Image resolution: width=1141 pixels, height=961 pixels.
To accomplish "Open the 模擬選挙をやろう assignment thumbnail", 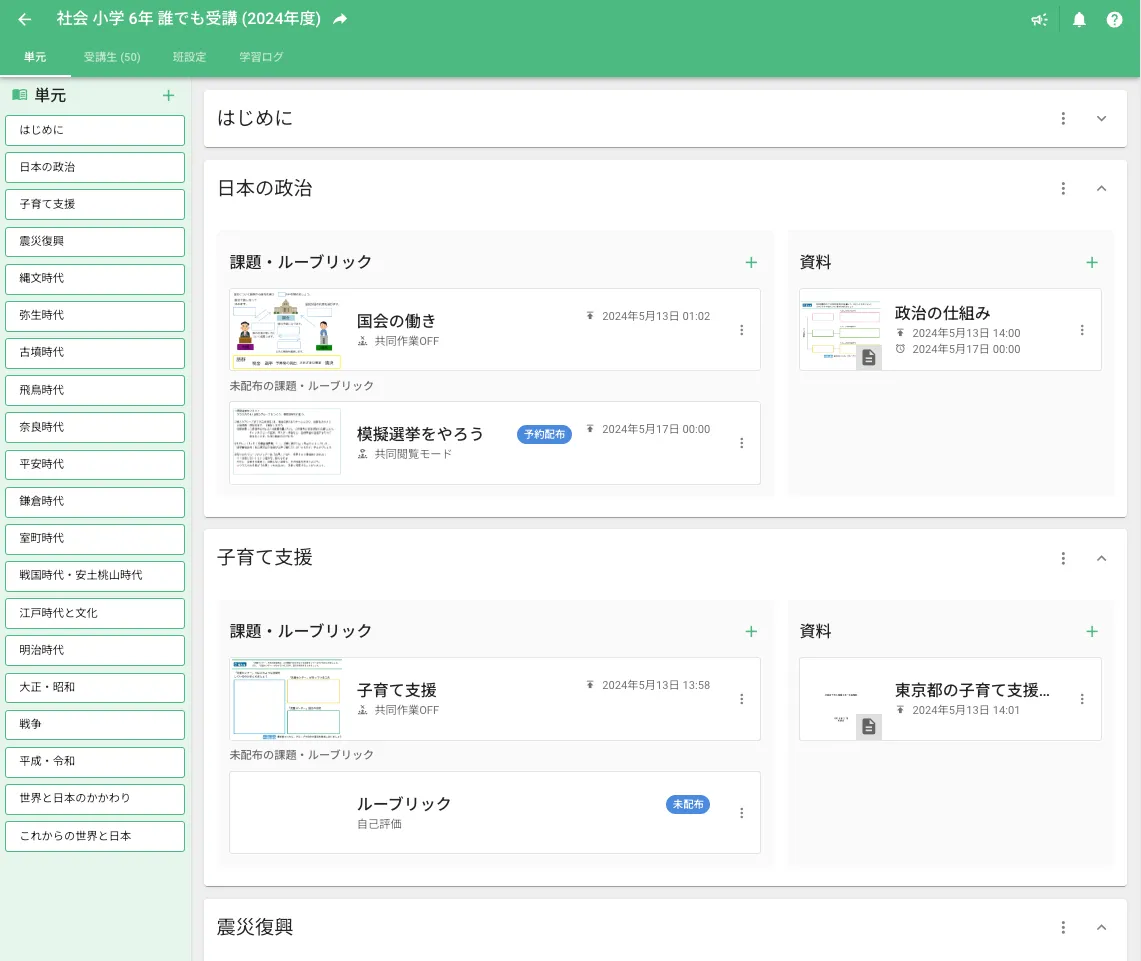I will tap(286, 442).
